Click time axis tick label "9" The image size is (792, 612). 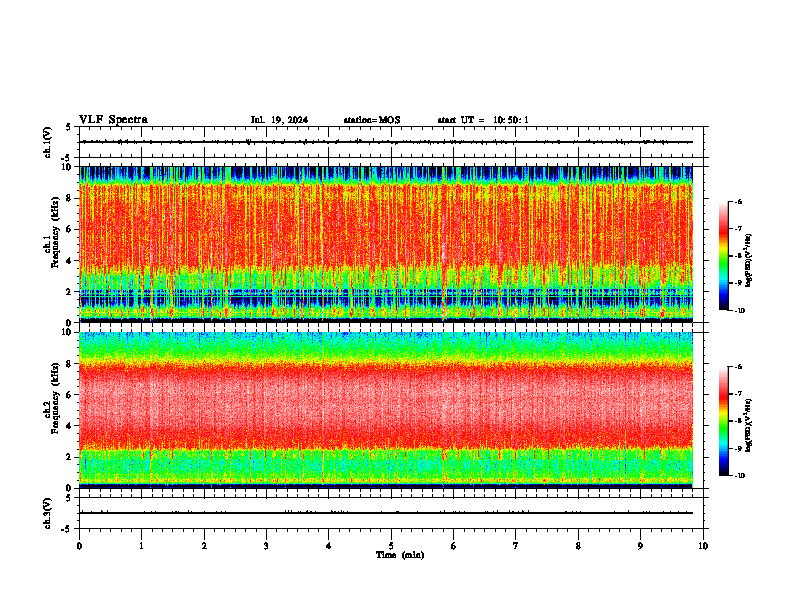click(640, 546)
